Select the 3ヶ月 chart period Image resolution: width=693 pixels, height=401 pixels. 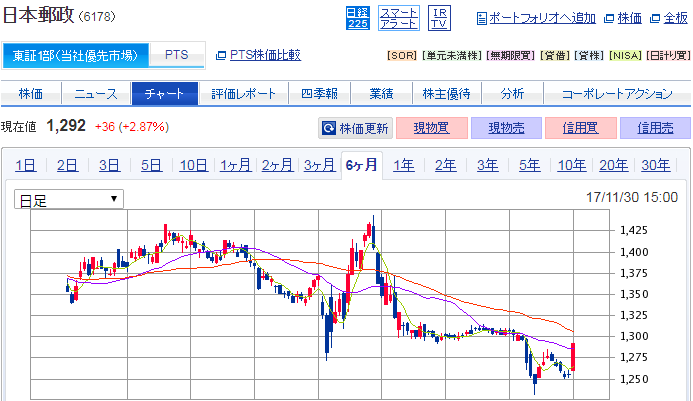coord(319,166)
